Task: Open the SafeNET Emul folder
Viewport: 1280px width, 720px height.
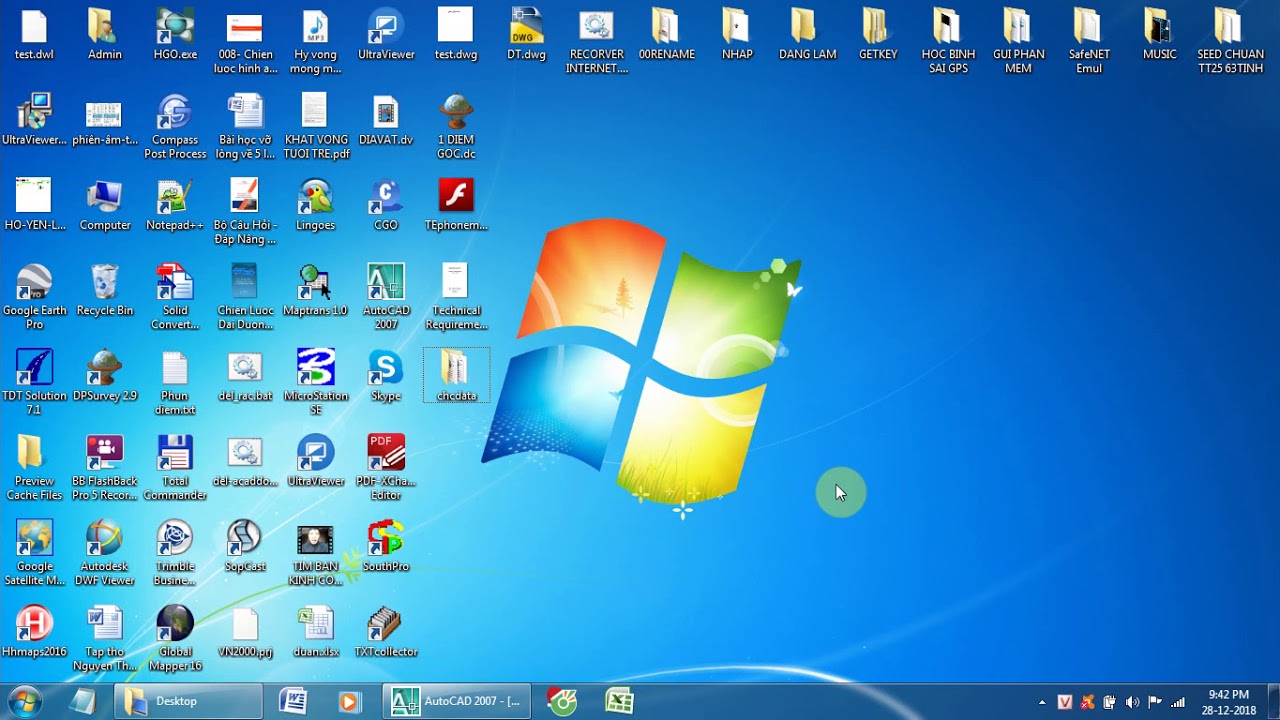Action: [x=1089, y=40]
